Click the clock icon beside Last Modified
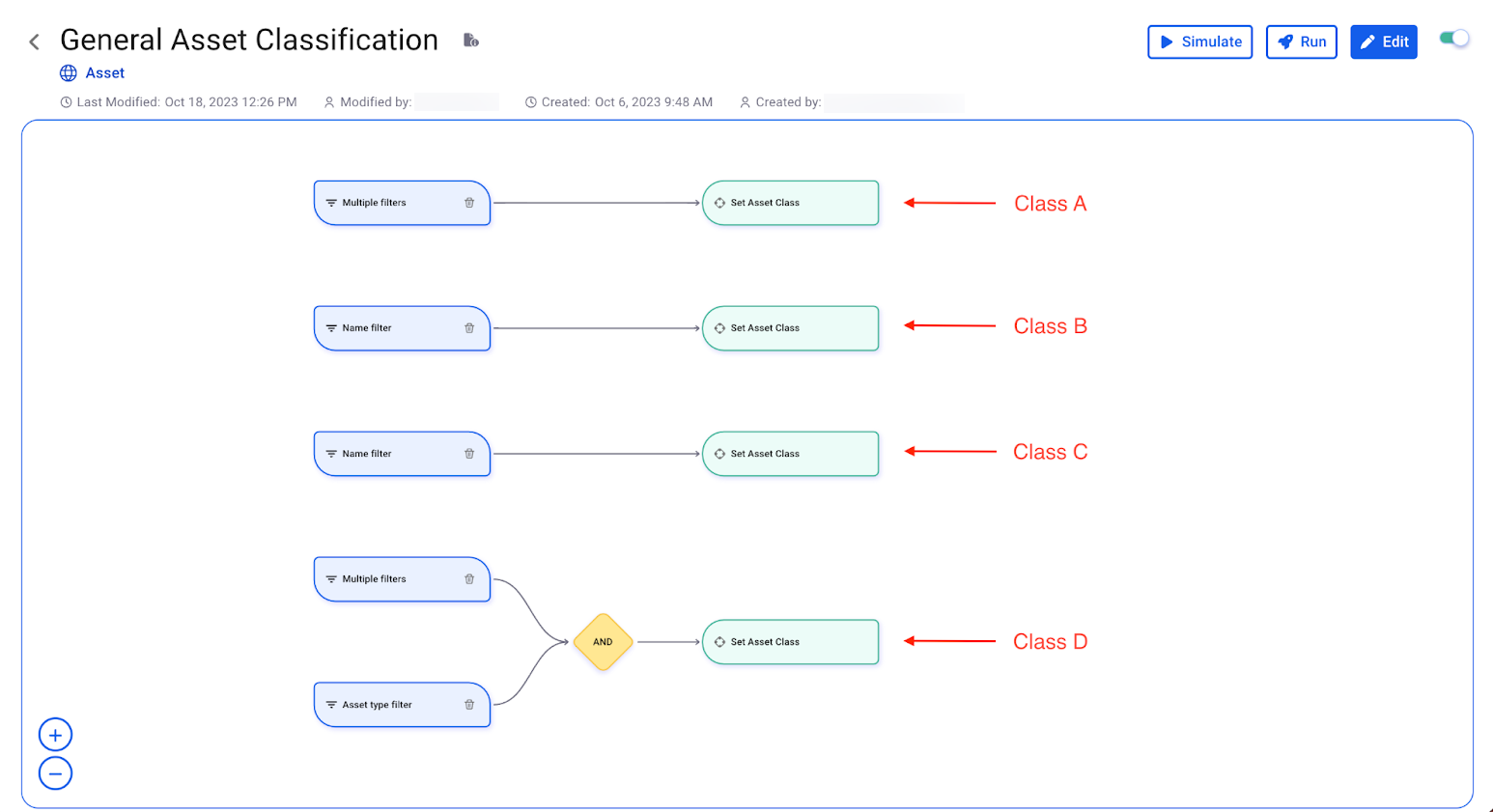The height and width of the screenshot is (812, 1493). [x=66, y=101]
